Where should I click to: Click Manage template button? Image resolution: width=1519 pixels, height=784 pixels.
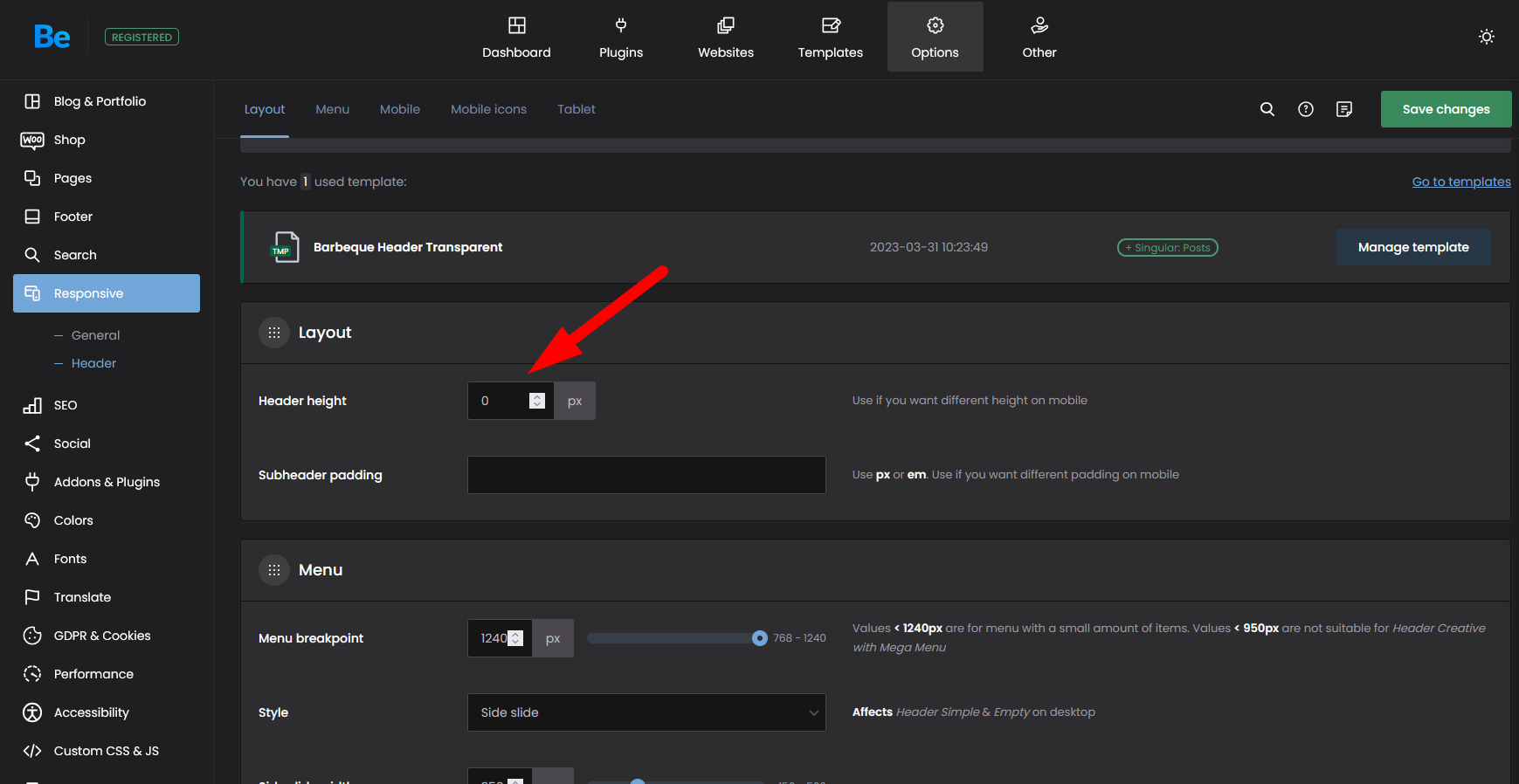pos(1413,247)
